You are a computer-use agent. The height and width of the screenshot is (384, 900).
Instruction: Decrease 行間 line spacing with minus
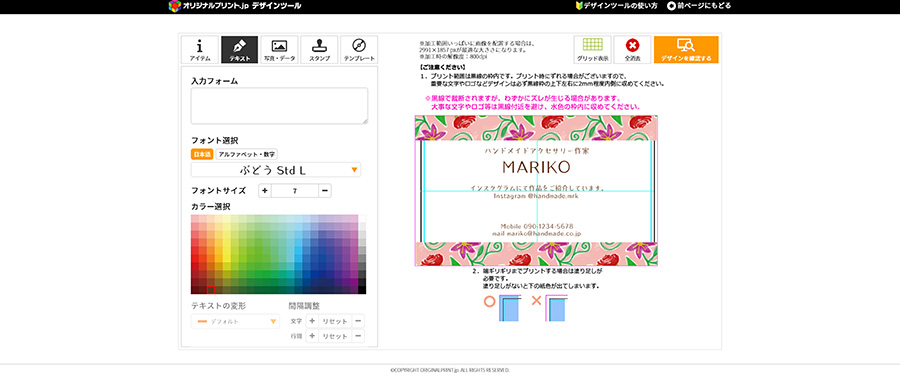point(358,336)
